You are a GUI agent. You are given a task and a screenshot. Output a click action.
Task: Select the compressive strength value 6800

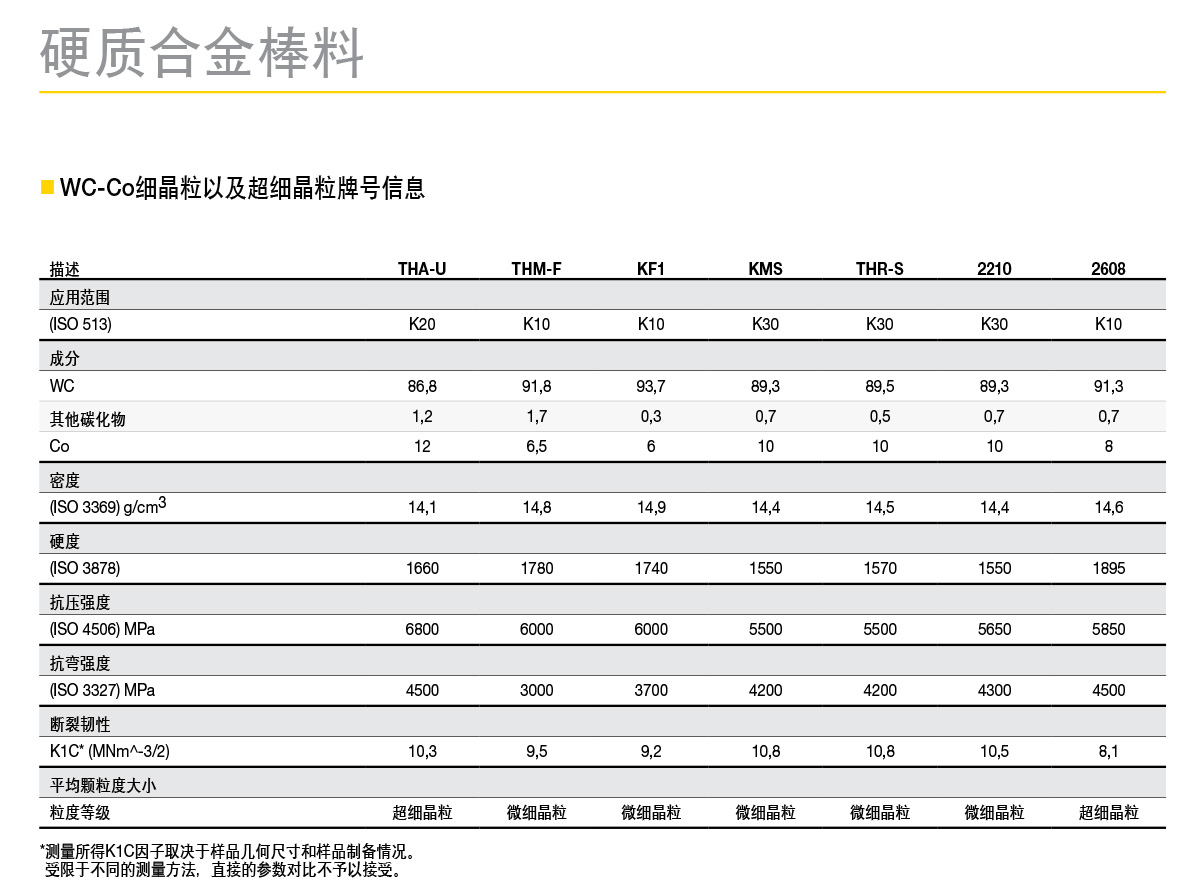pyautogui.click(x=422, y=629)
